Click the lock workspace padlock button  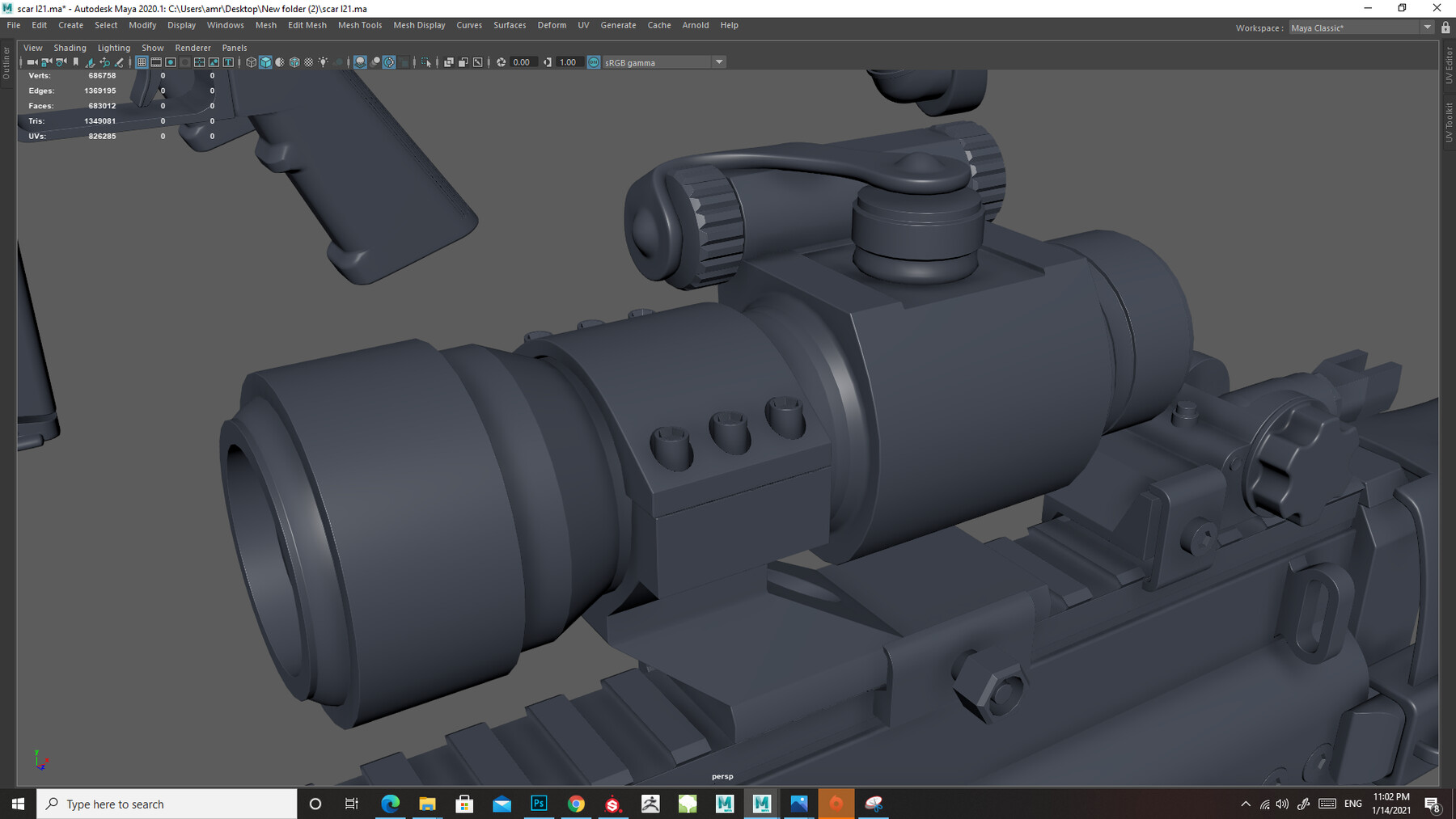1445,27
